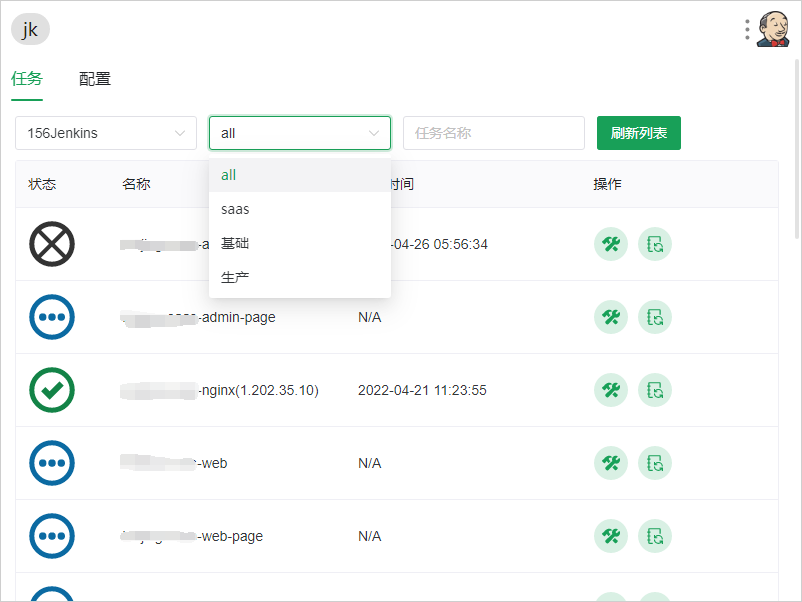Click the pending status icon for admin-page

coord(52,317)
